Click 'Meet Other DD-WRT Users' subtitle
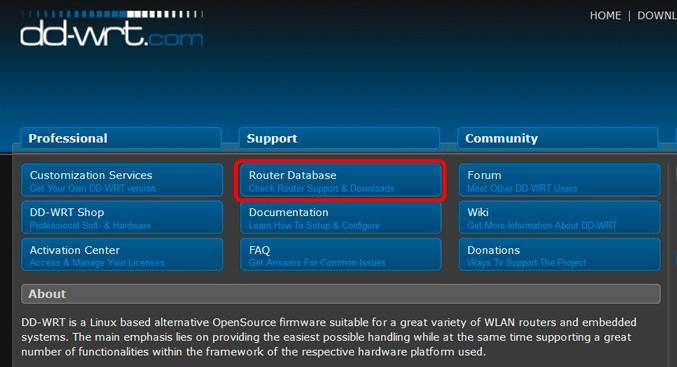 [522, 189]
